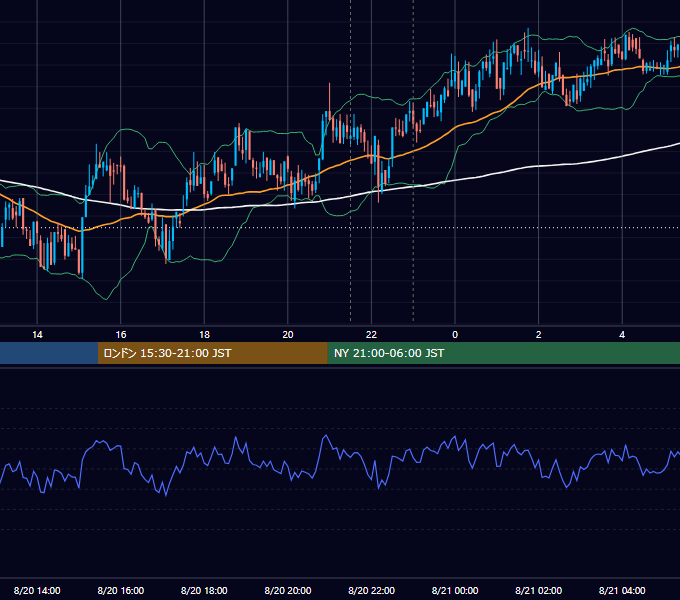
Task: Select the 4 hour axis label
Action: tap(622, 335)
